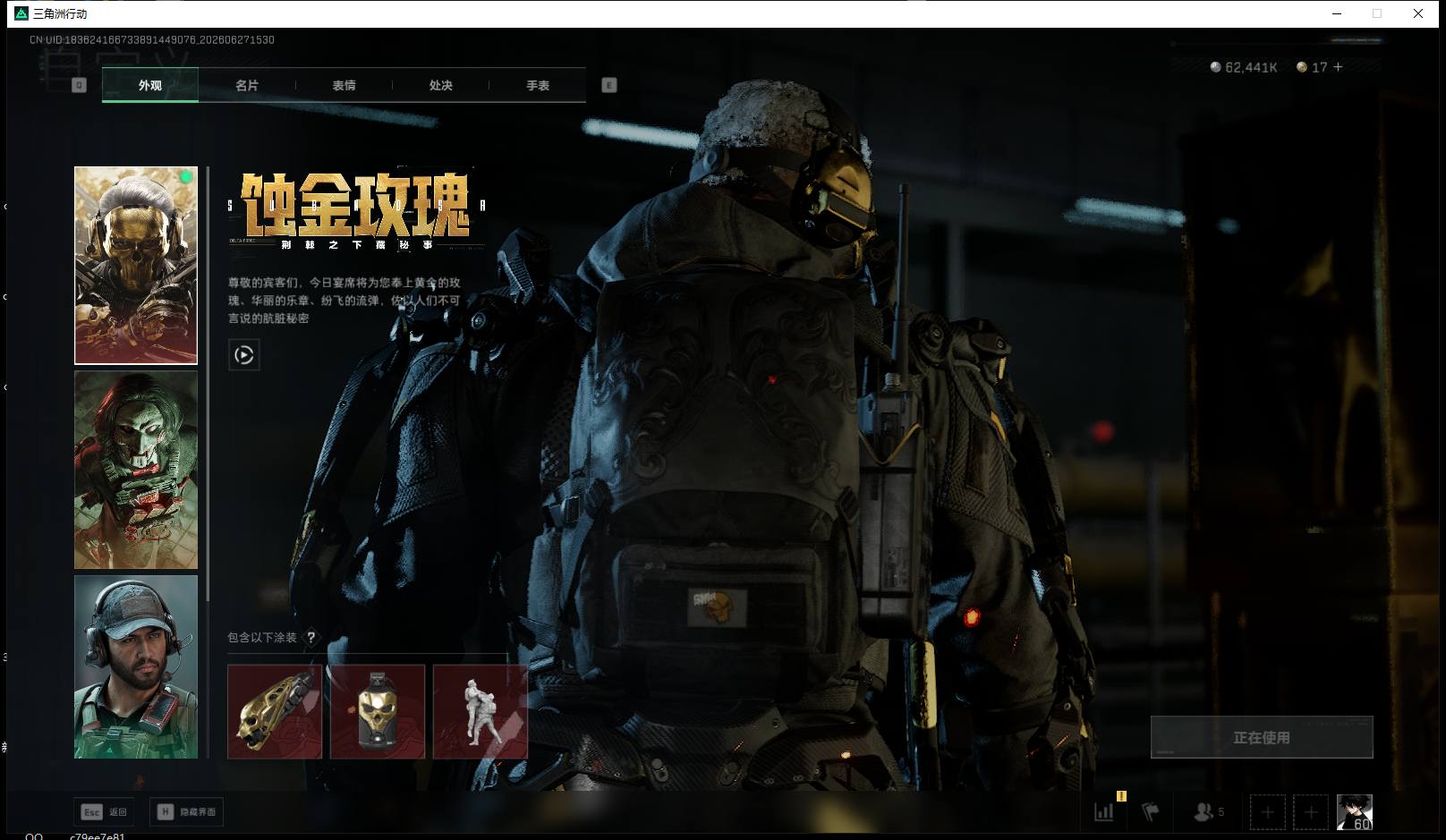Click the first empty squad slot plus
The width and height of the screenshot is (1446, 840).
coord(1268,812)
